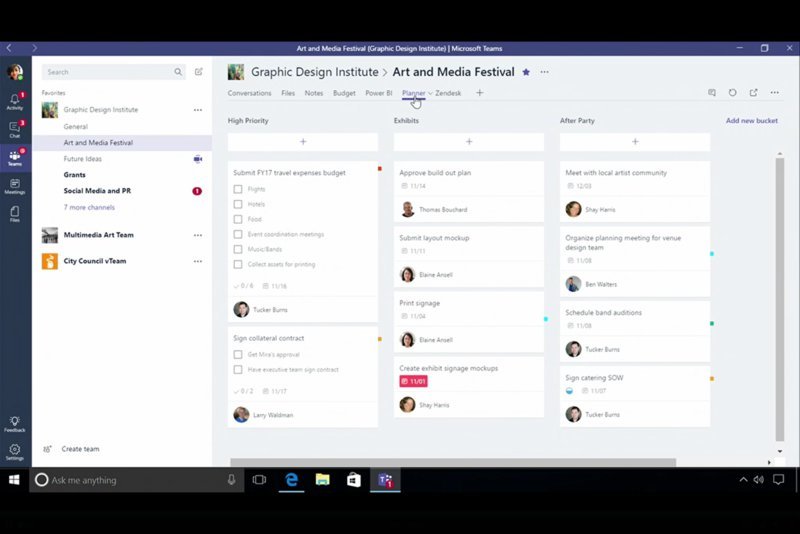
Task: Switch to the Conversations tab
Action: tap(249, 93)
